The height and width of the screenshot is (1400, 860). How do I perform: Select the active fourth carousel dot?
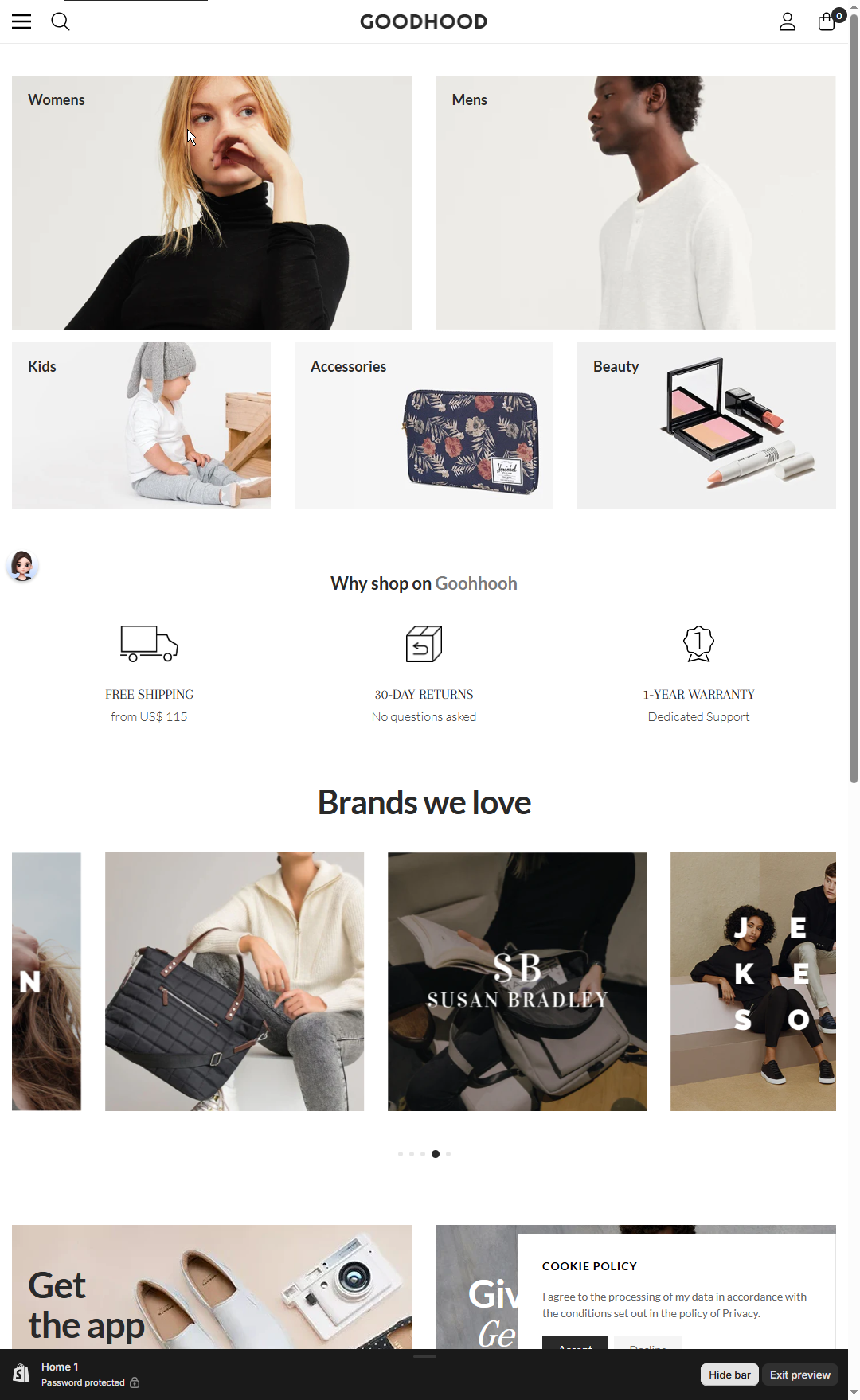[436, 1153]
